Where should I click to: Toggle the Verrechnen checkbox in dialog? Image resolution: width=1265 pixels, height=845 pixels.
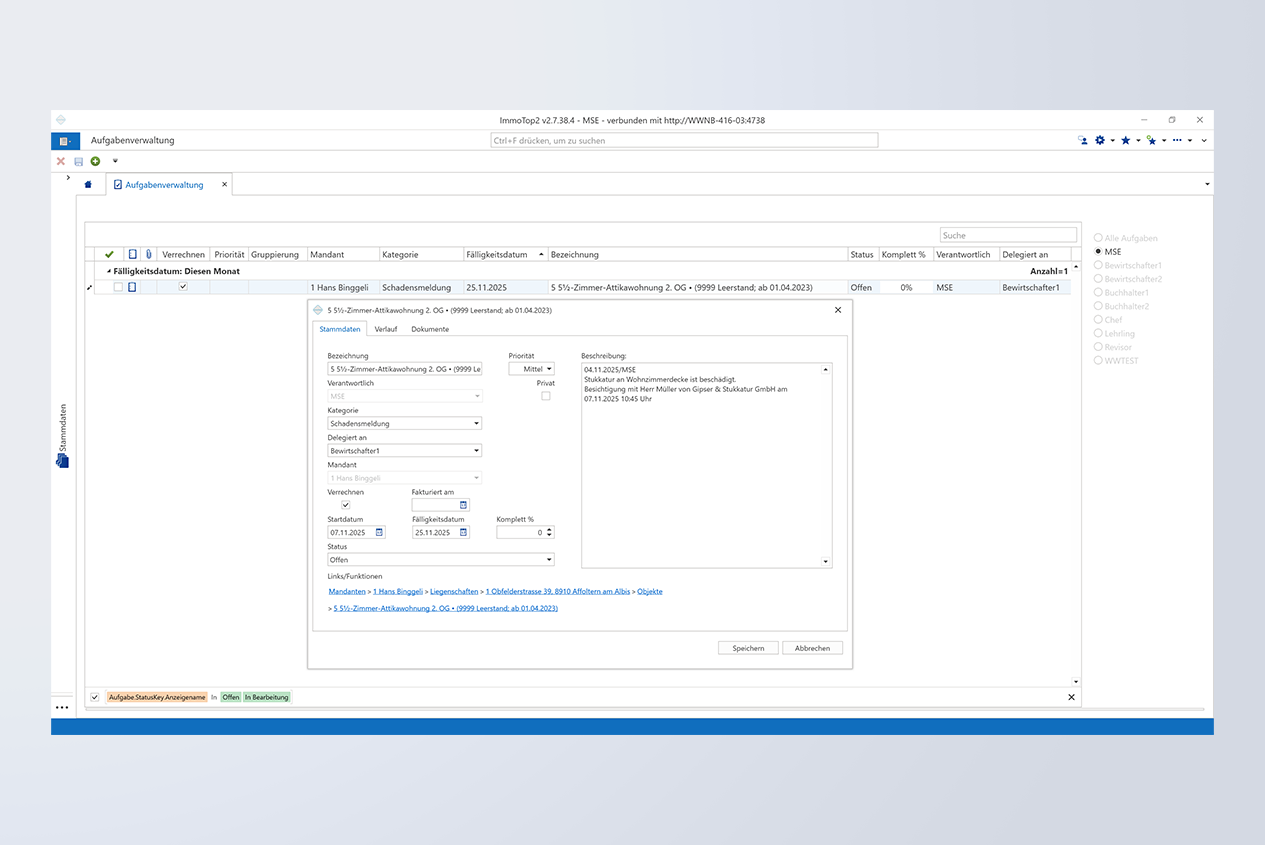(x=346, y=505)
